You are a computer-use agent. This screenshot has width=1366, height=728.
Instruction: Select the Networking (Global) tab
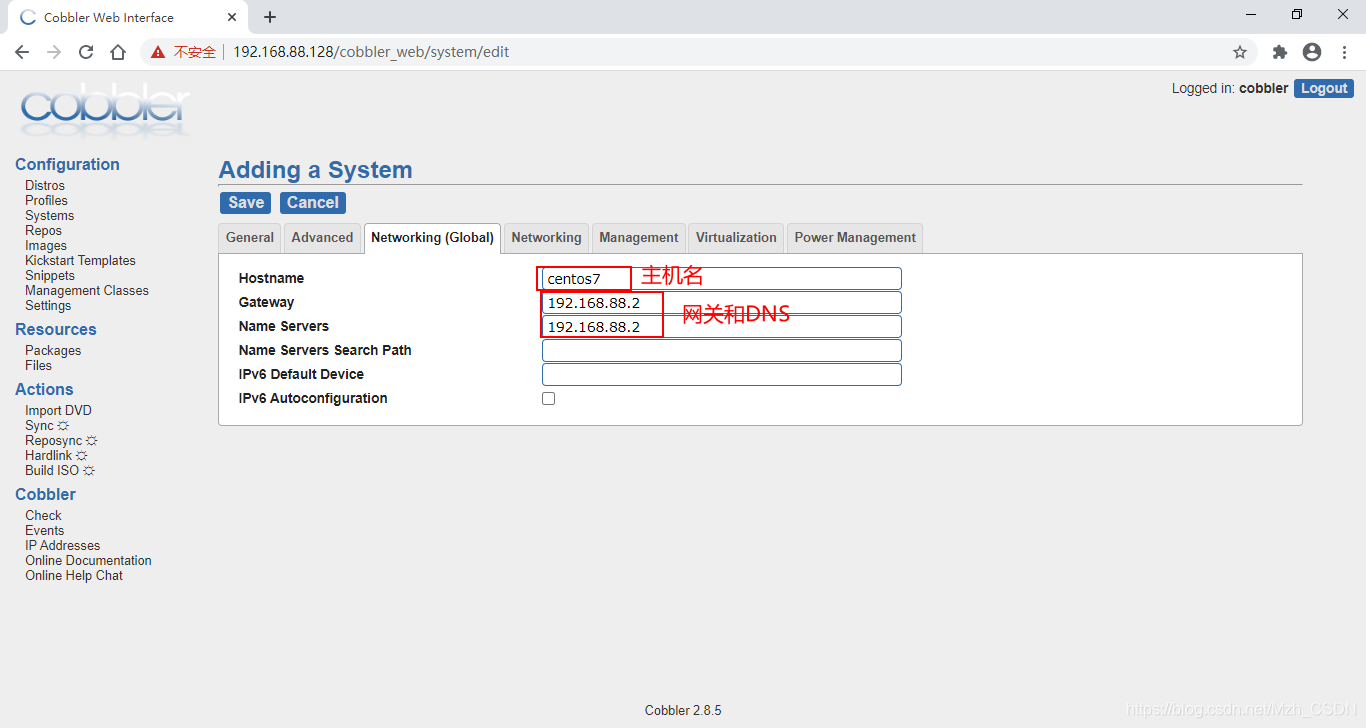click(432, 237)
